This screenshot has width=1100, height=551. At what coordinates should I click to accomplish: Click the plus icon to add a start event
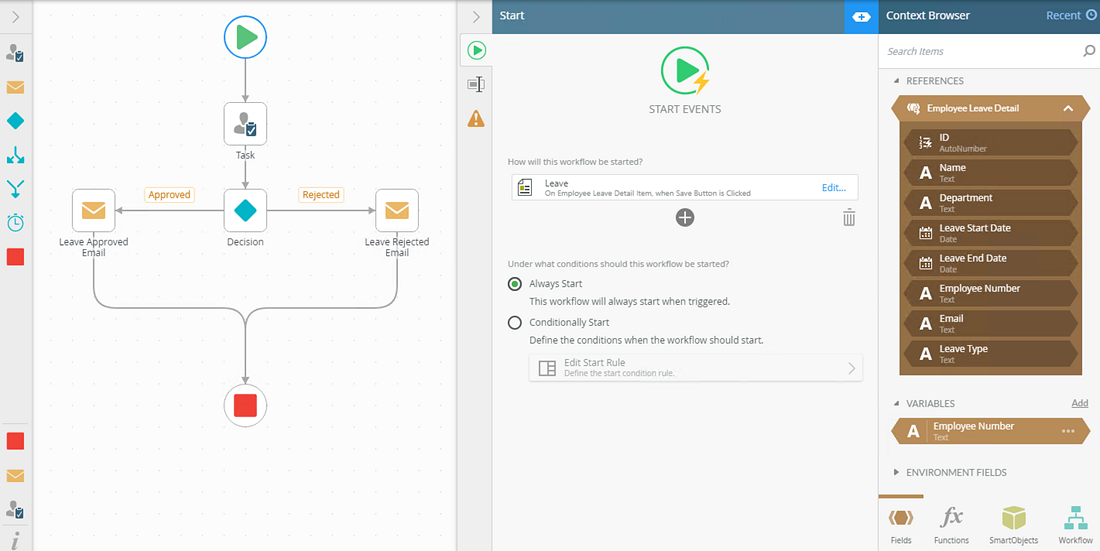tap(685, 217)
